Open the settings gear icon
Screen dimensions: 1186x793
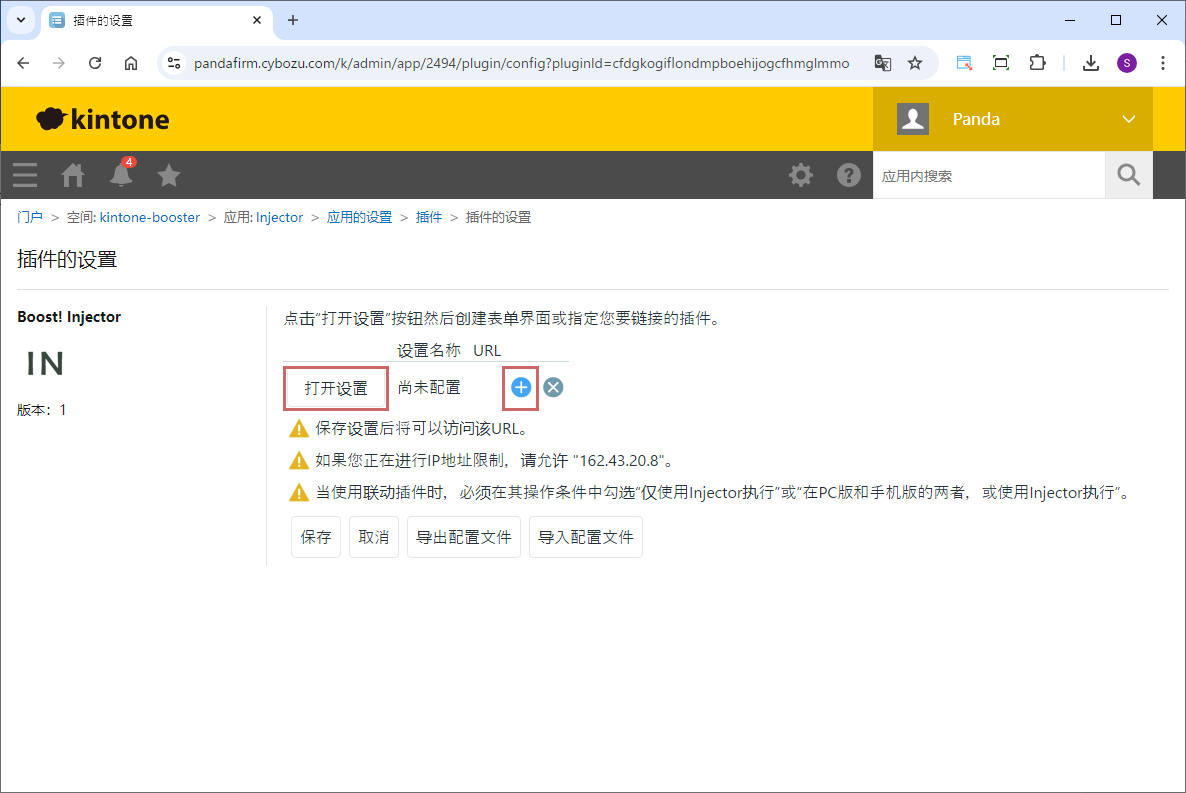801,175
